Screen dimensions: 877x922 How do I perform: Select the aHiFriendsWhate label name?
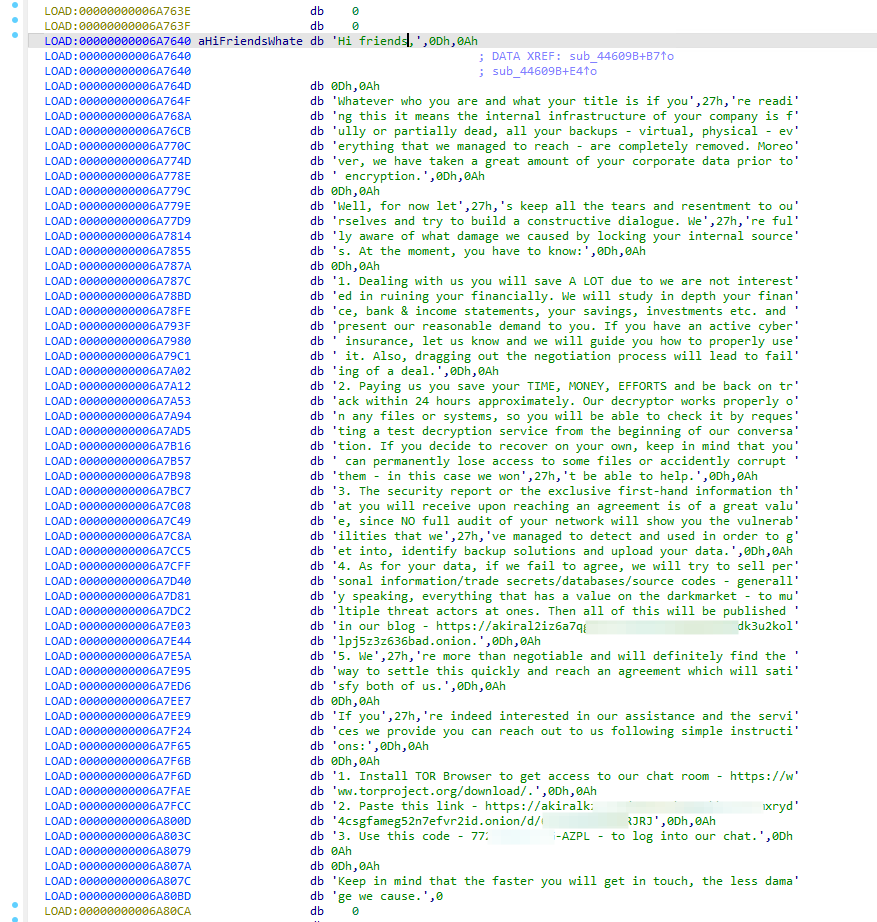[250, 41]
